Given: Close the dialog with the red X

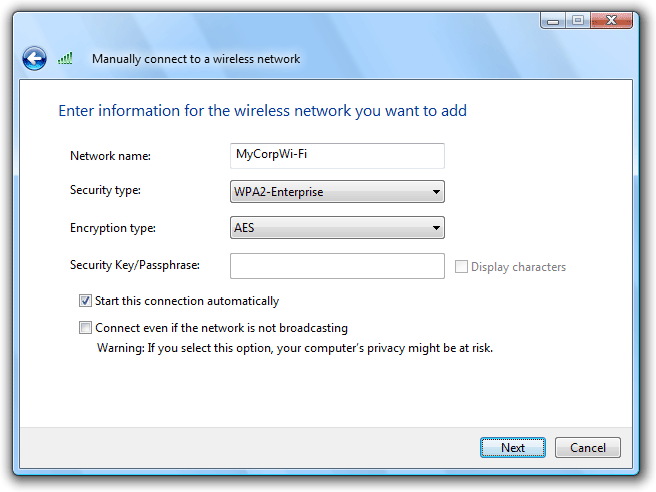Looking at the screenshot, I should (611, 20).
